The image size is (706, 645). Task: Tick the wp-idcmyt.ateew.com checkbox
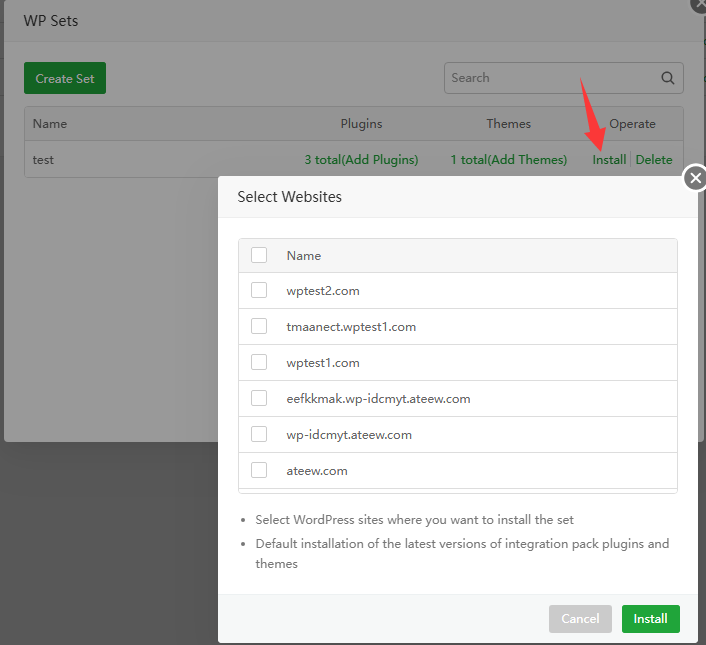point(259,434)
